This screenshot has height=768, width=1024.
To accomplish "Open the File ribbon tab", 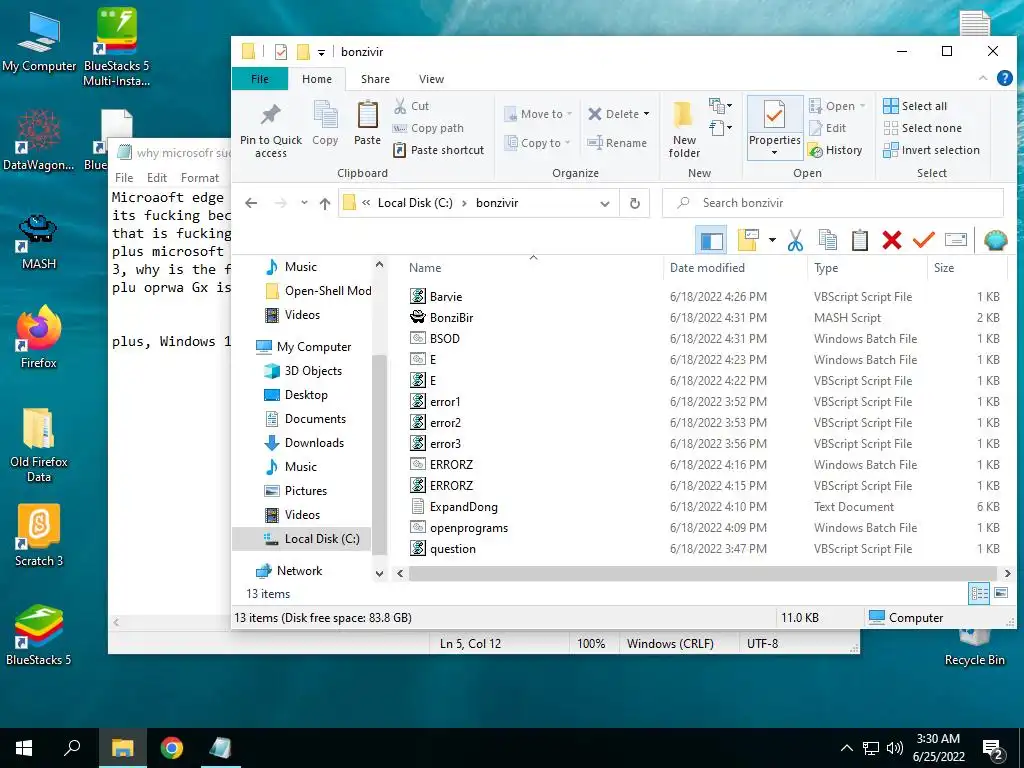I will pyautogui.click(x=260, y=79).
